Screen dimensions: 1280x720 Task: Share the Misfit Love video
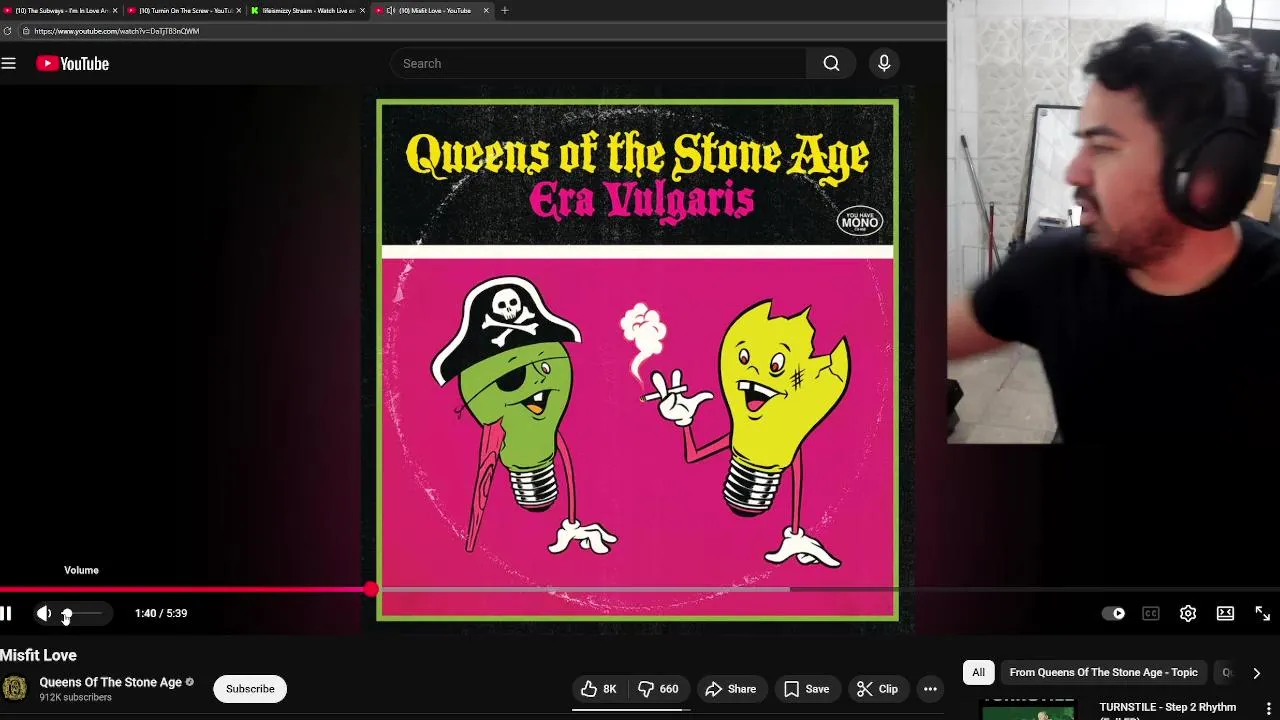pos(731,689)
